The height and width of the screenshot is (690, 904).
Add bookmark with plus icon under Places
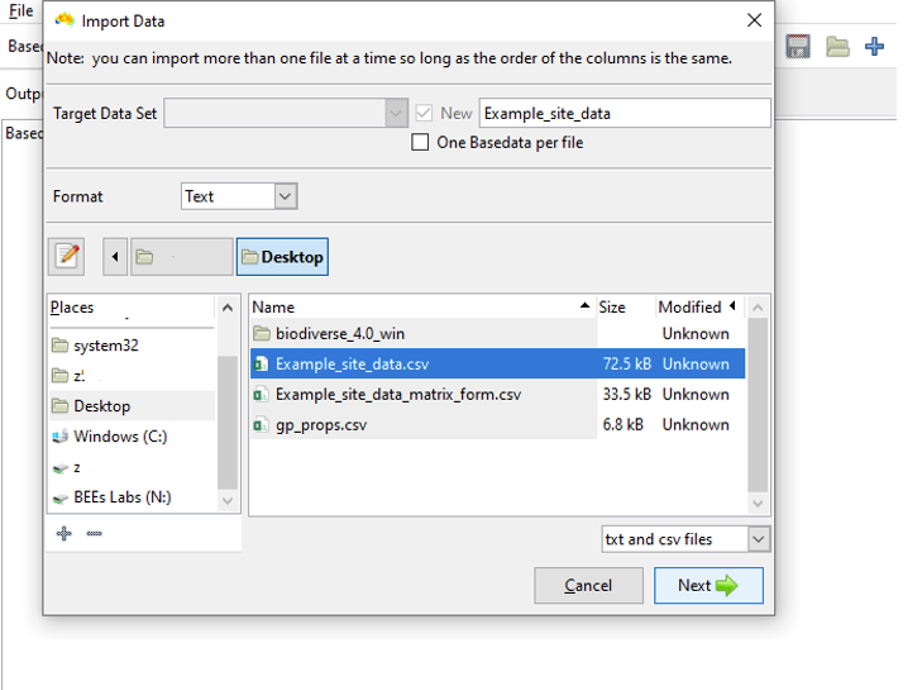pyautogui.click(x=64, y=534)
